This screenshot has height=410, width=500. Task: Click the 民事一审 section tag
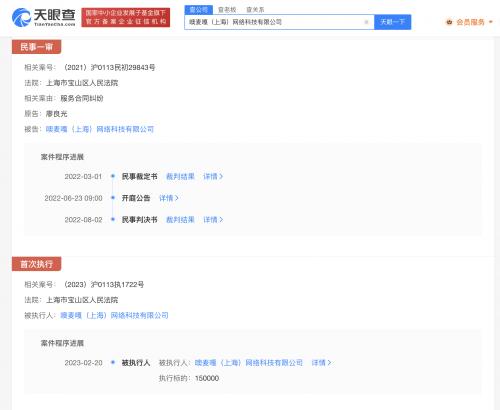[36, 47]
